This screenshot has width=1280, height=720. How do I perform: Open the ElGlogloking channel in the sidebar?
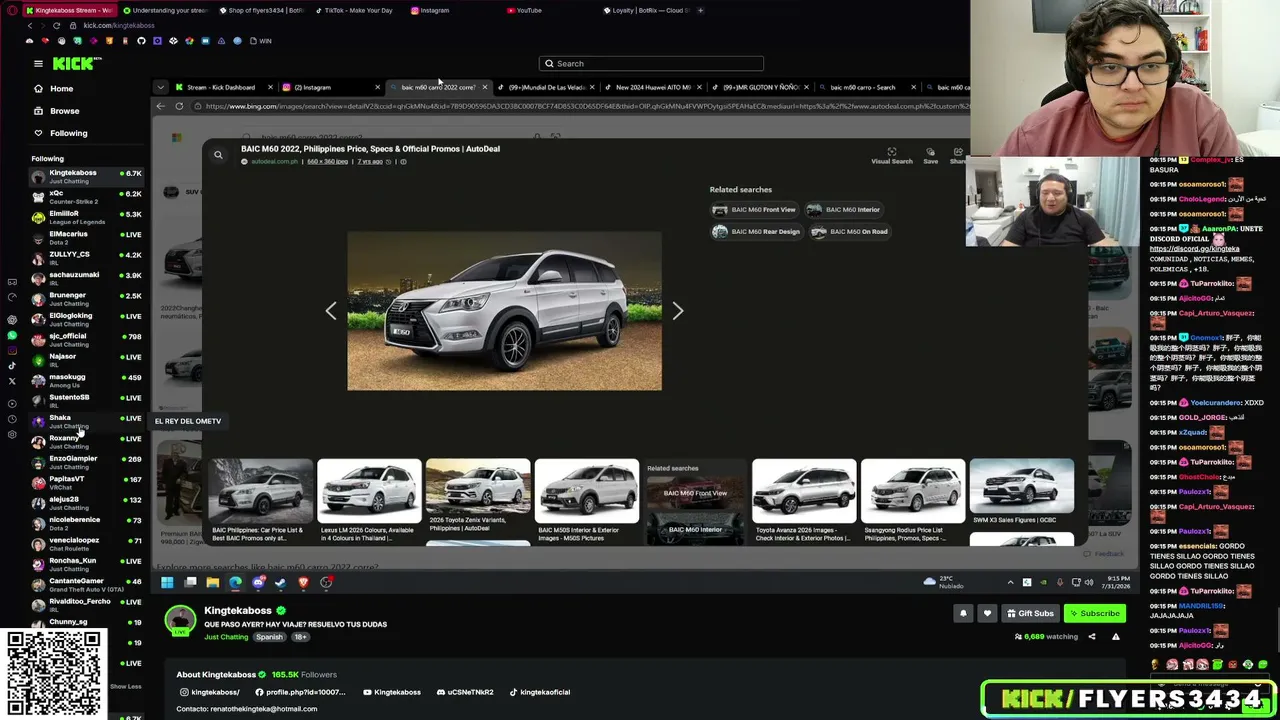[87, 319]
